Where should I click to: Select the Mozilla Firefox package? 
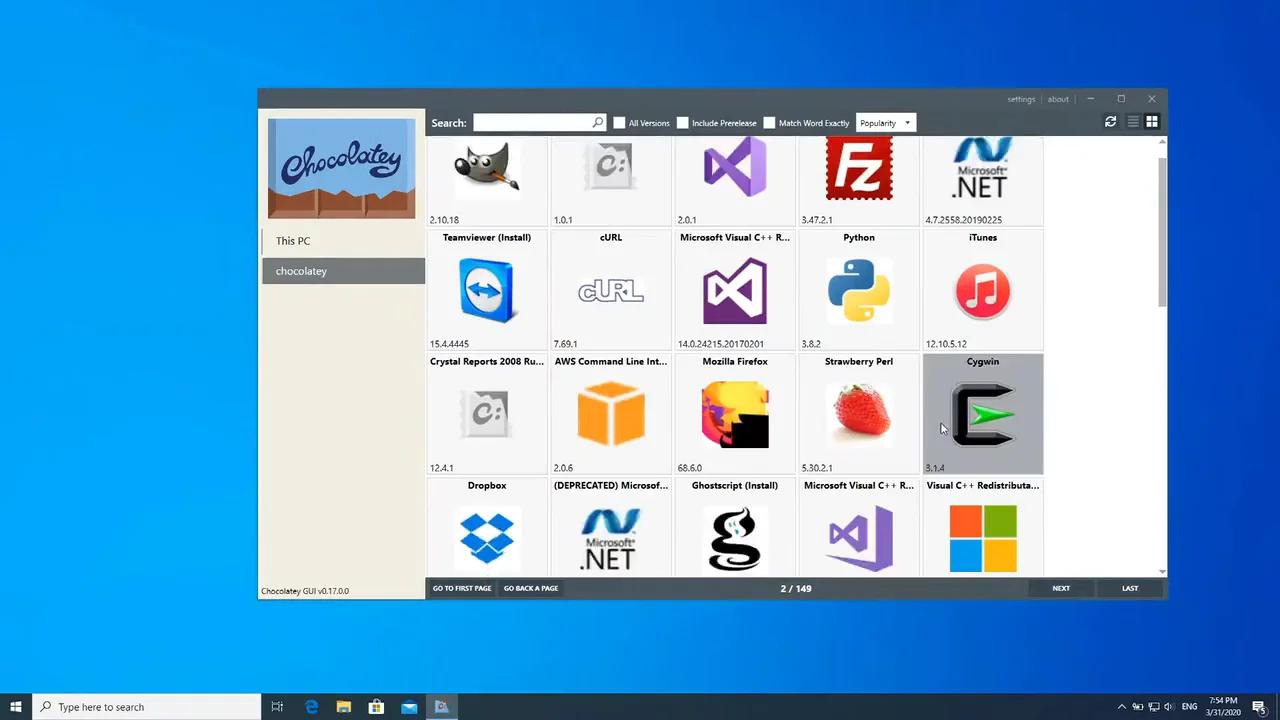735,413
